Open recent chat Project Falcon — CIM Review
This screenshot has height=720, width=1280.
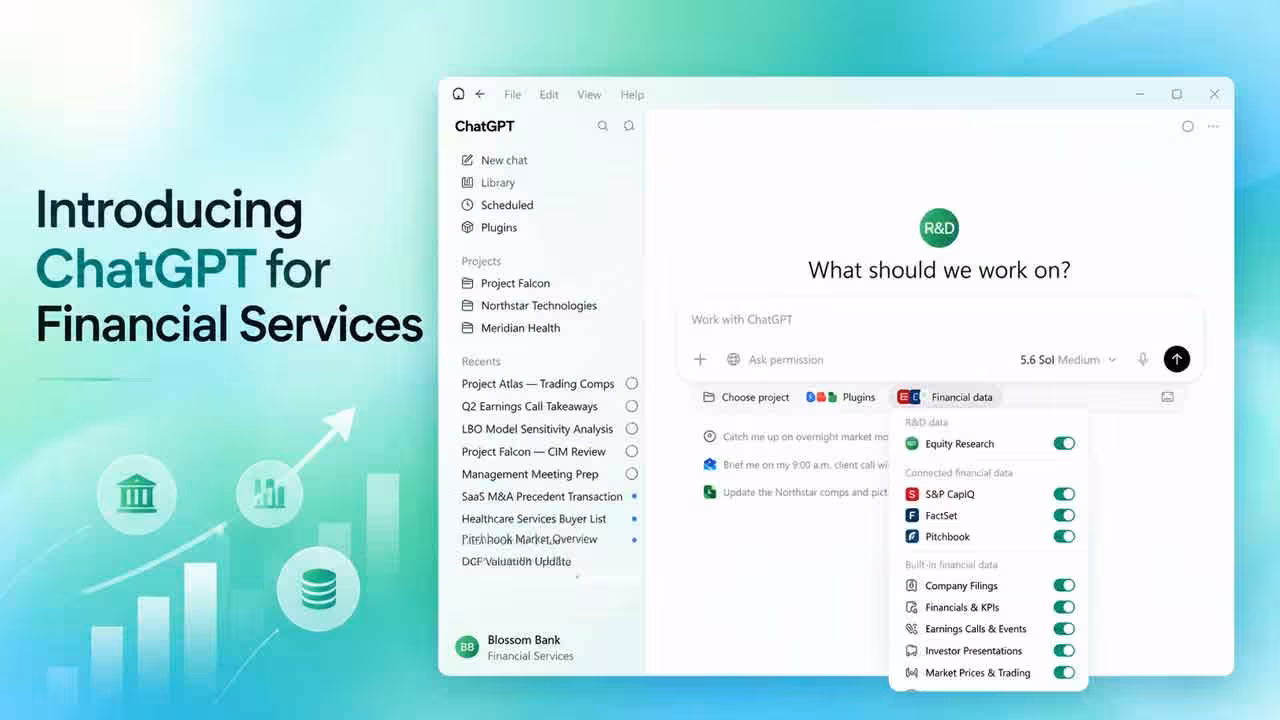(x=534, y=452)
